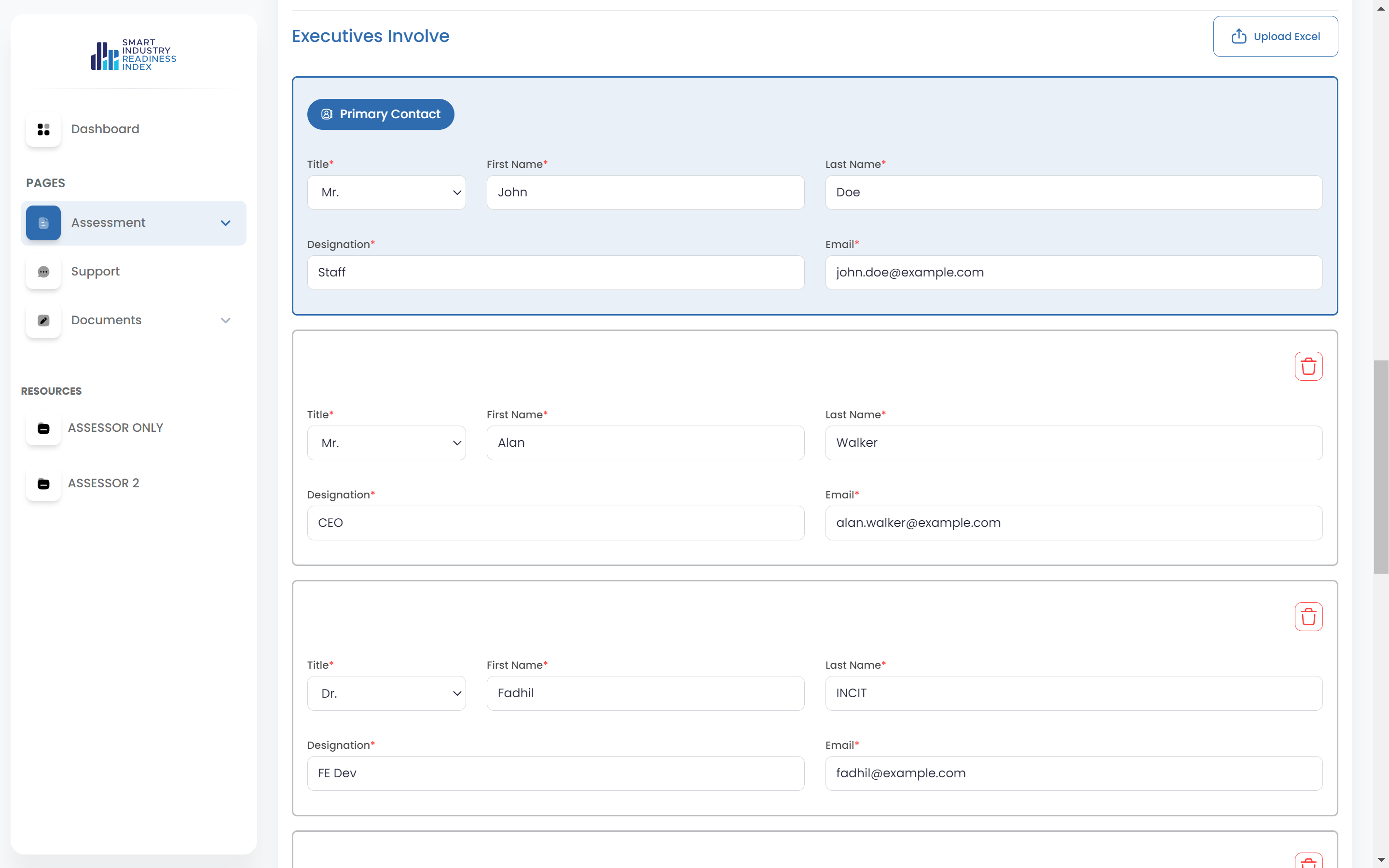Click the Upload Excel button

pos(1275,36)
